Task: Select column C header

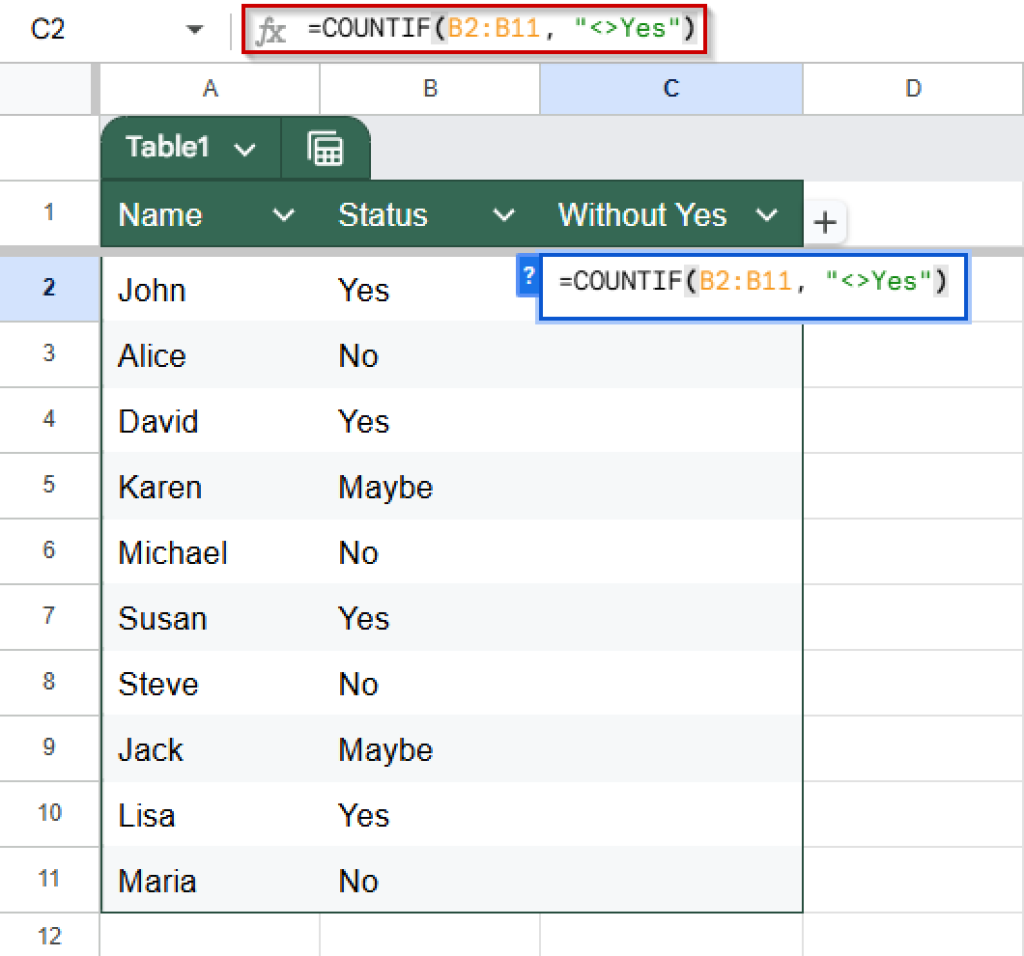Action: tap(670, 88)
